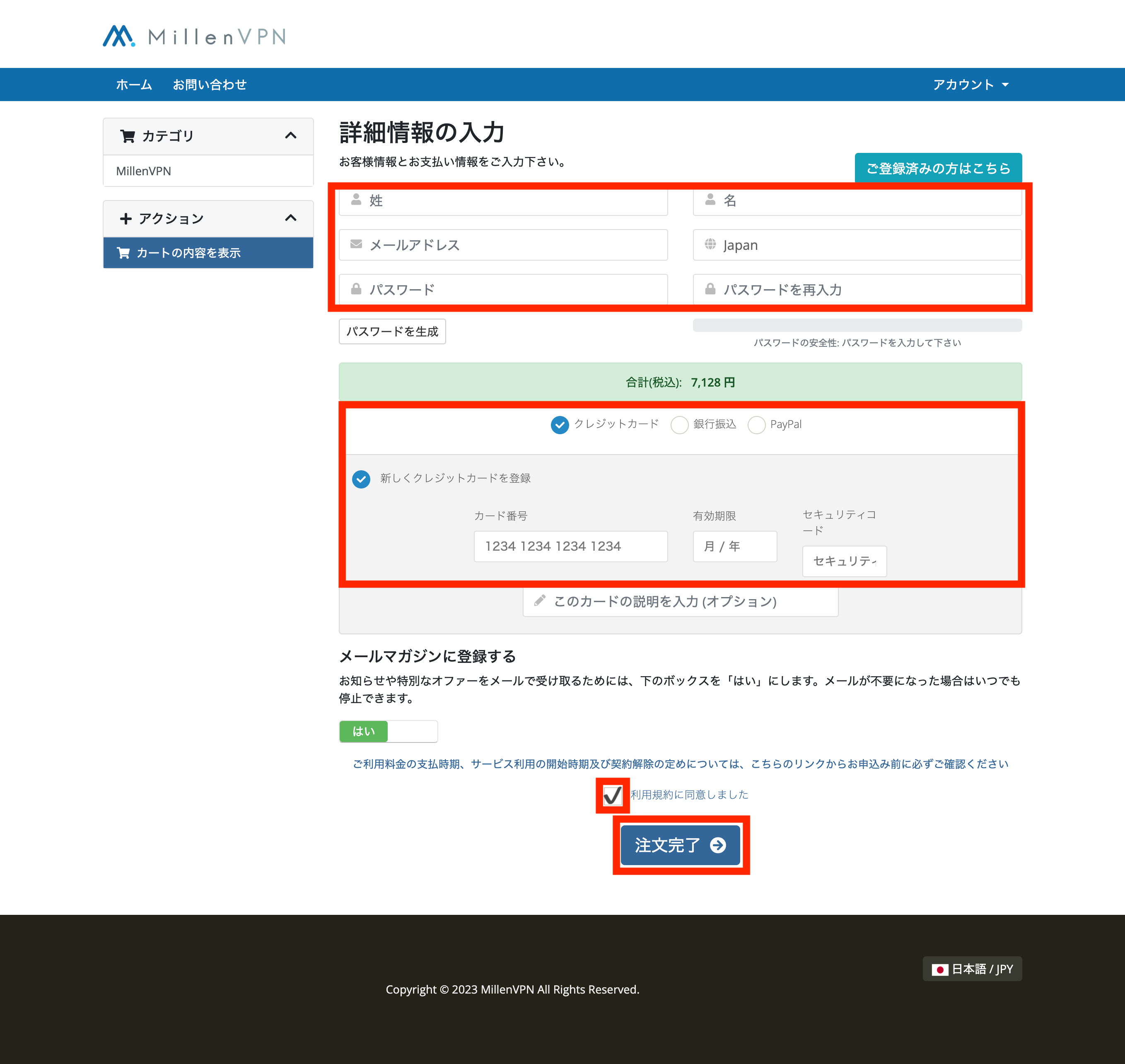Click the pencil icon in card description field

pos(540,600)
